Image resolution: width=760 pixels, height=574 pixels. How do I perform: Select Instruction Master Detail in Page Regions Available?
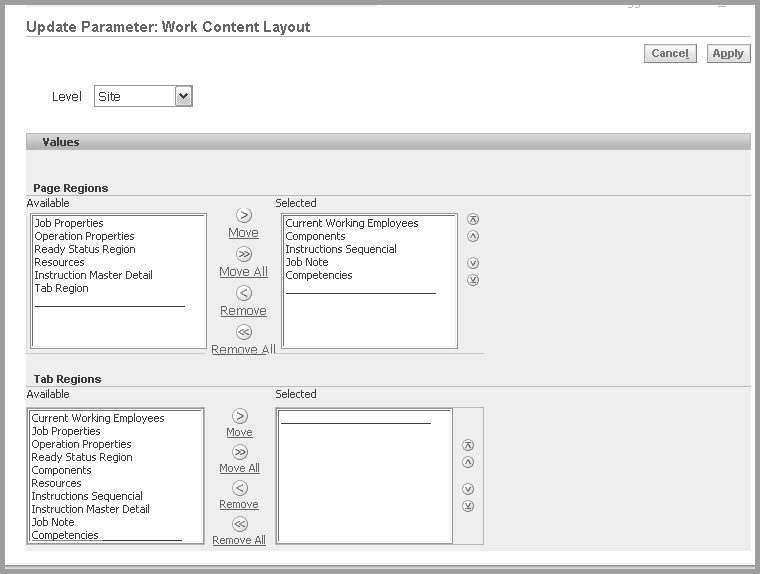94,275
